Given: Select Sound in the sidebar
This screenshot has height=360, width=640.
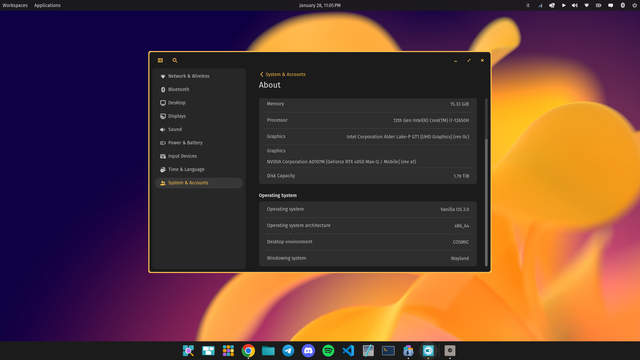Looking at the screenshot, I should [x=199, y=129].
